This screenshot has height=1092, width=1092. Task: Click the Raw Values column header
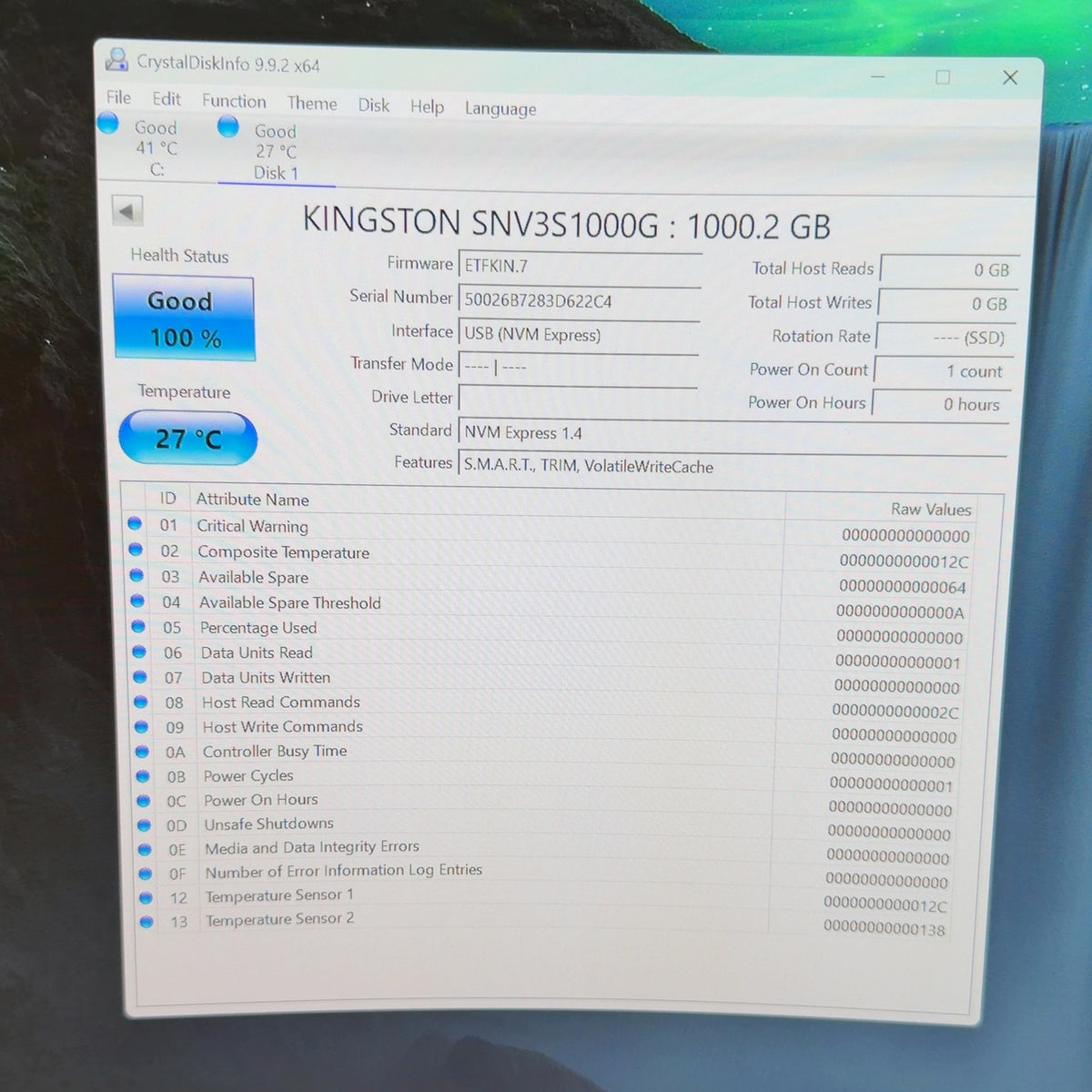[930, 510]
